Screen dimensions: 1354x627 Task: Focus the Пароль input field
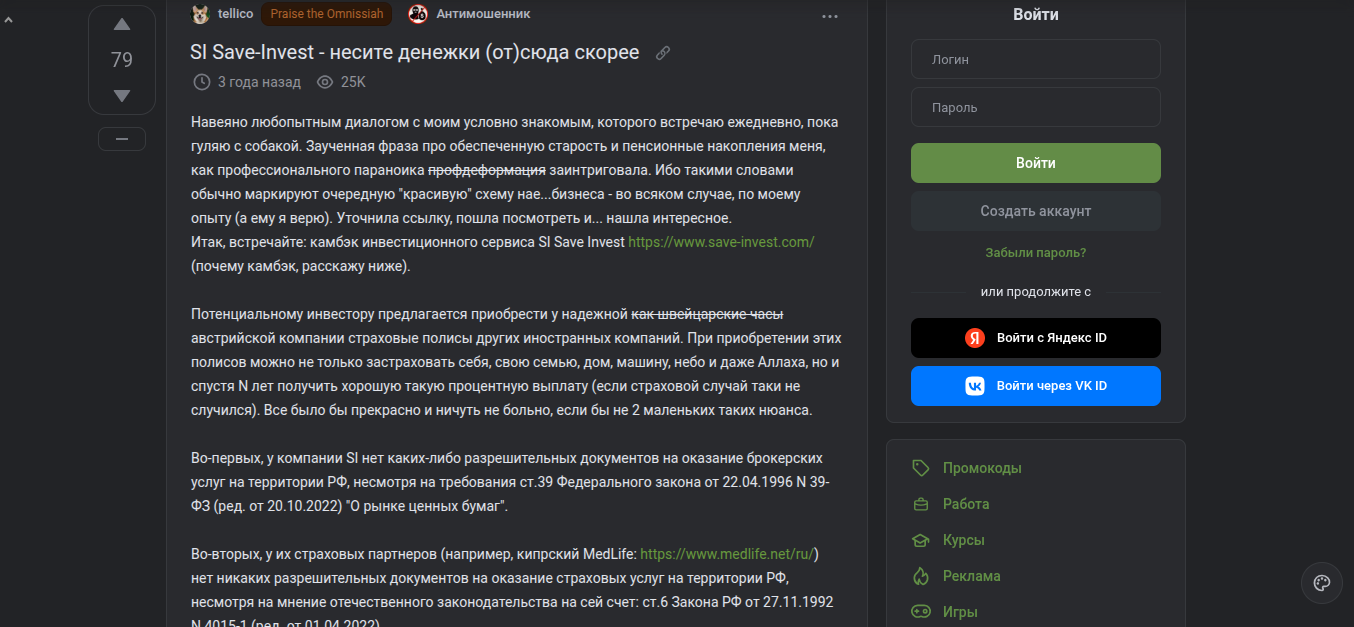(x=1036, y=107)
